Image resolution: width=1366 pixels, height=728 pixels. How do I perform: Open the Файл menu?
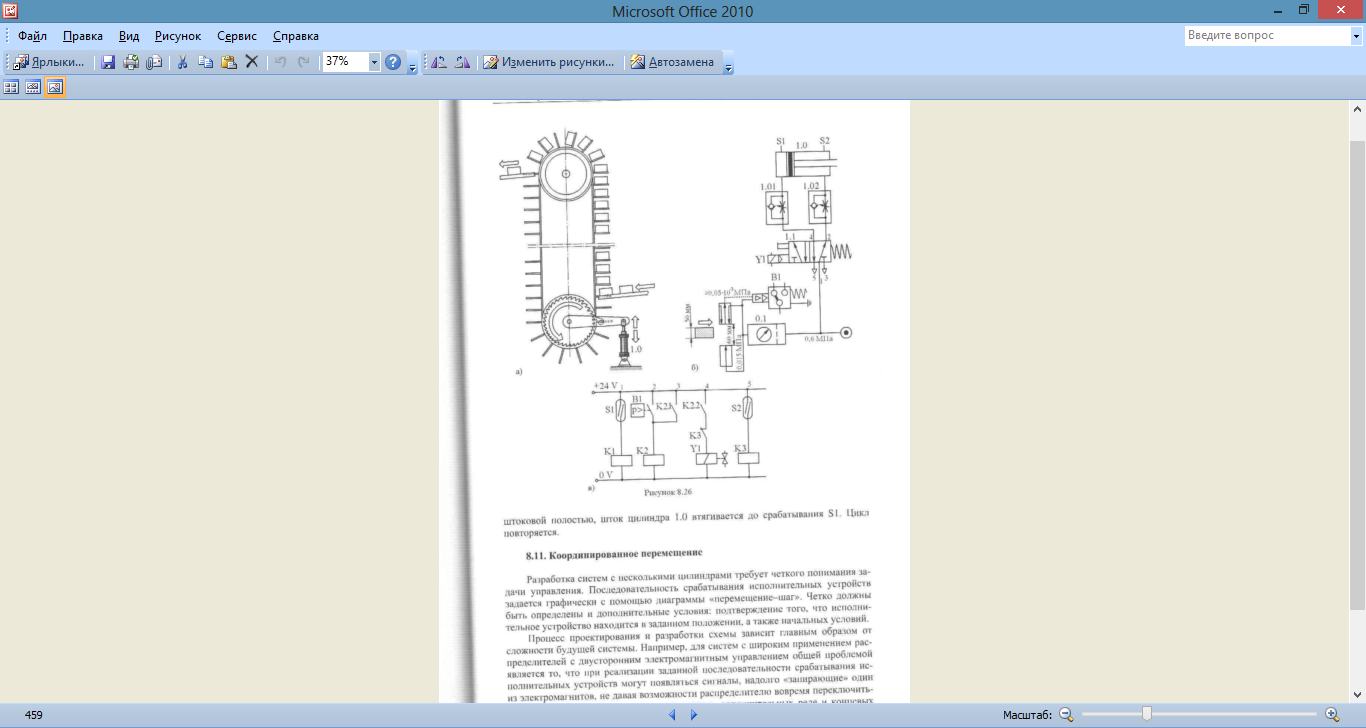coord(33,35)
